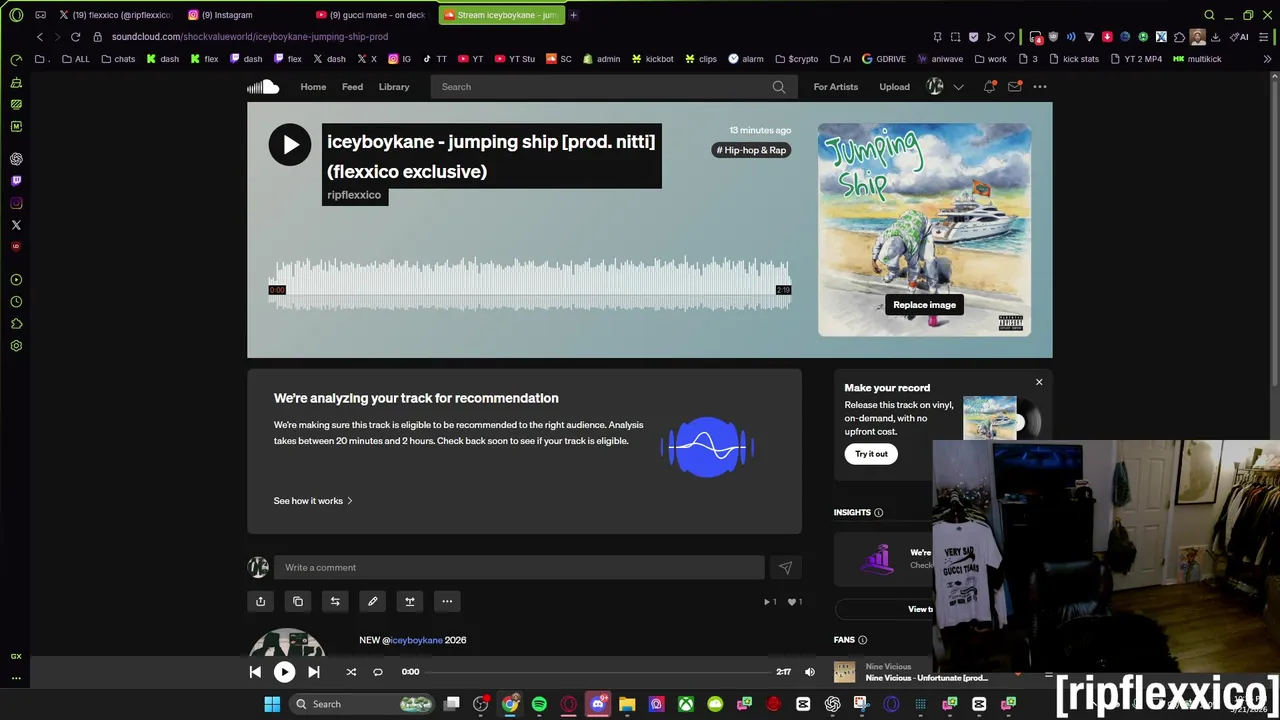Open the three-dot header menu

coord(1040,87)
